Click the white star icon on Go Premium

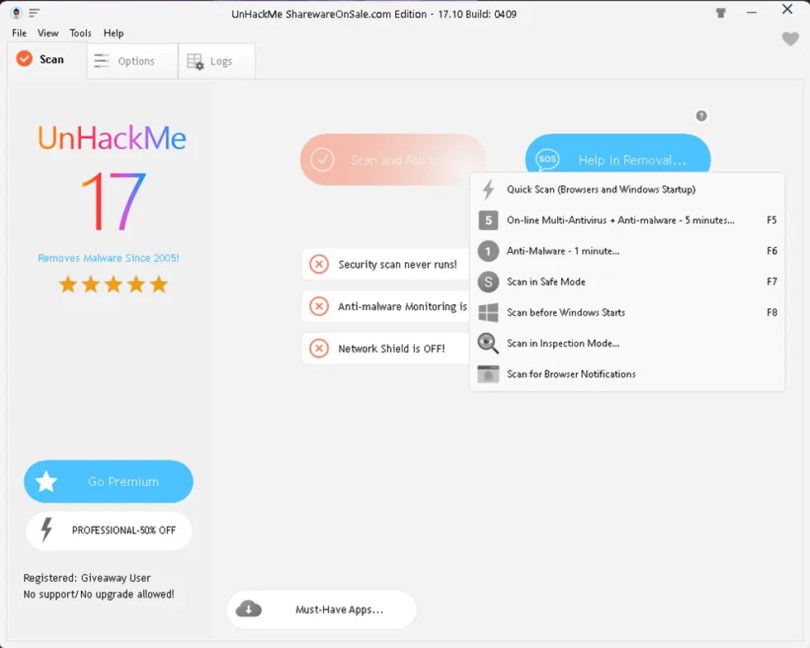click(46, 481)
